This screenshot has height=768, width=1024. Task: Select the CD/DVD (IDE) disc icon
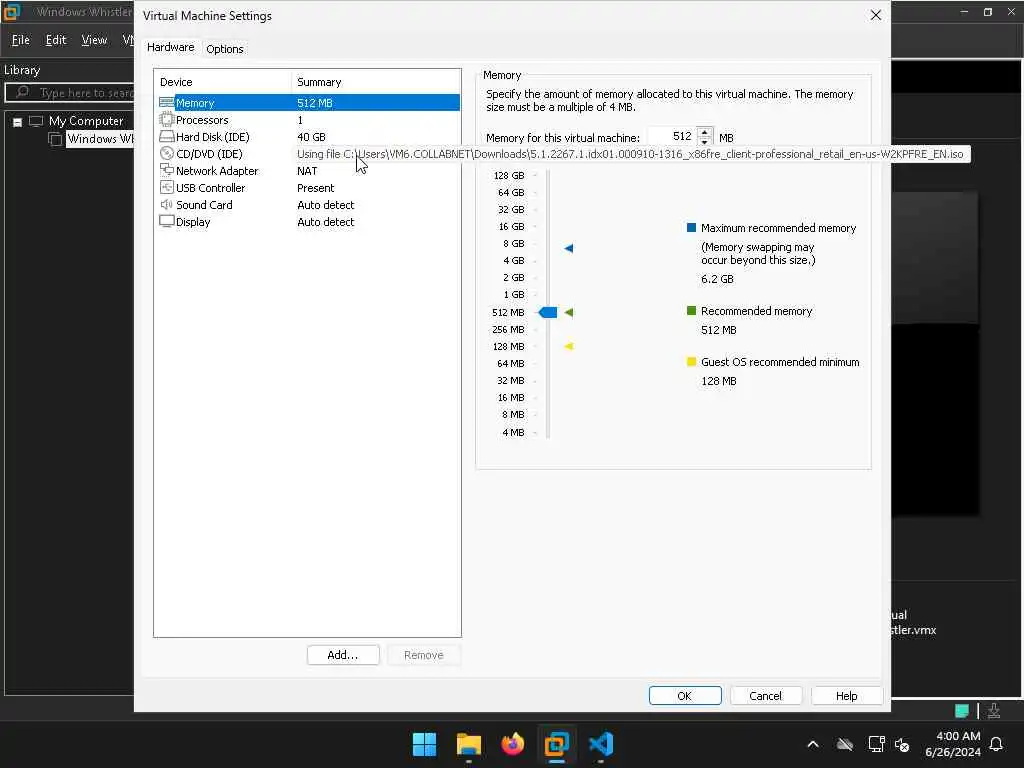coord(167,153)
